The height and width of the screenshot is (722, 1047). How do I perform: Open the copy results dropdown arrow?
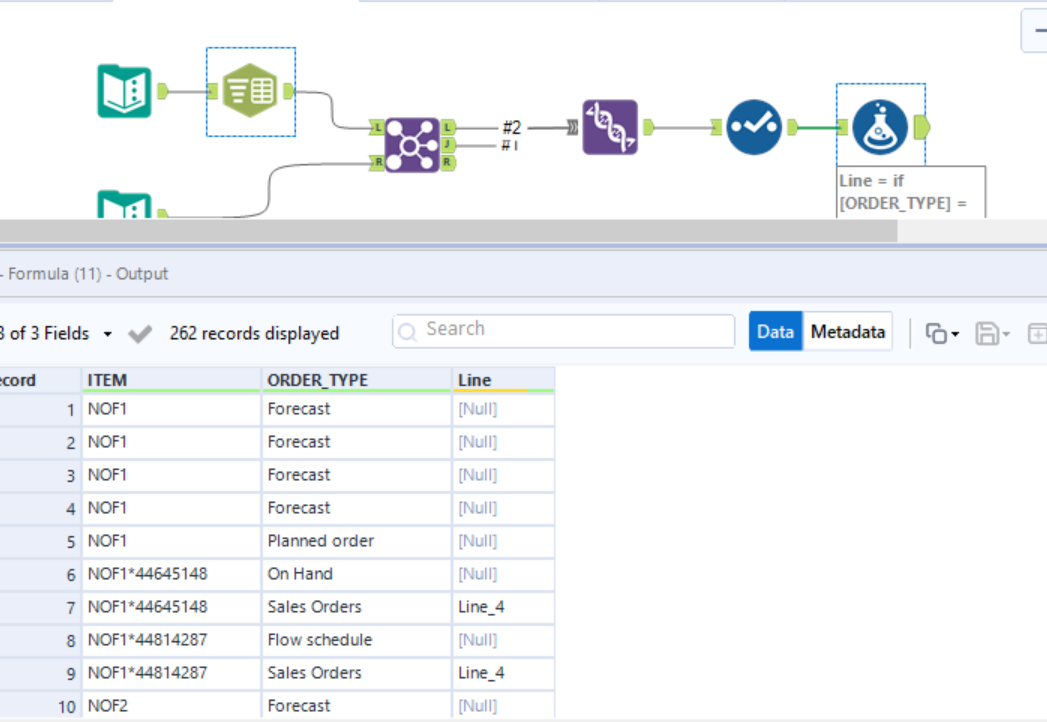tap(955, 334)
